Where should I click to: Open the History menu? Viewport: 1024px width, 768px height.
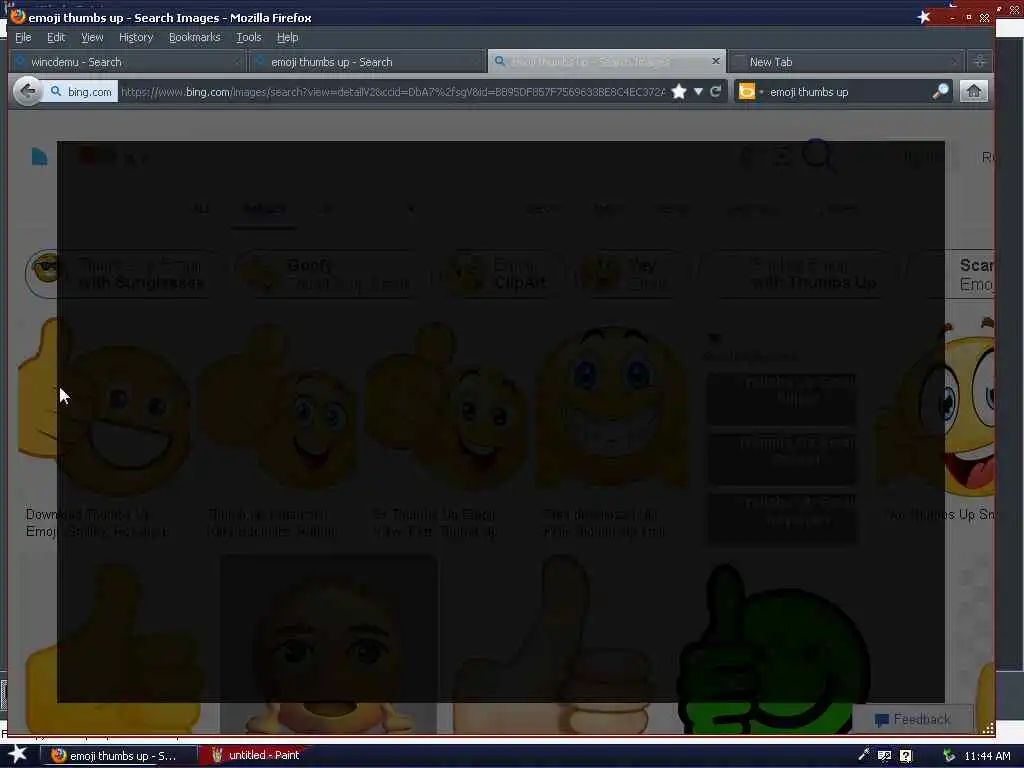pyautogui.click(x=136, y=37)
